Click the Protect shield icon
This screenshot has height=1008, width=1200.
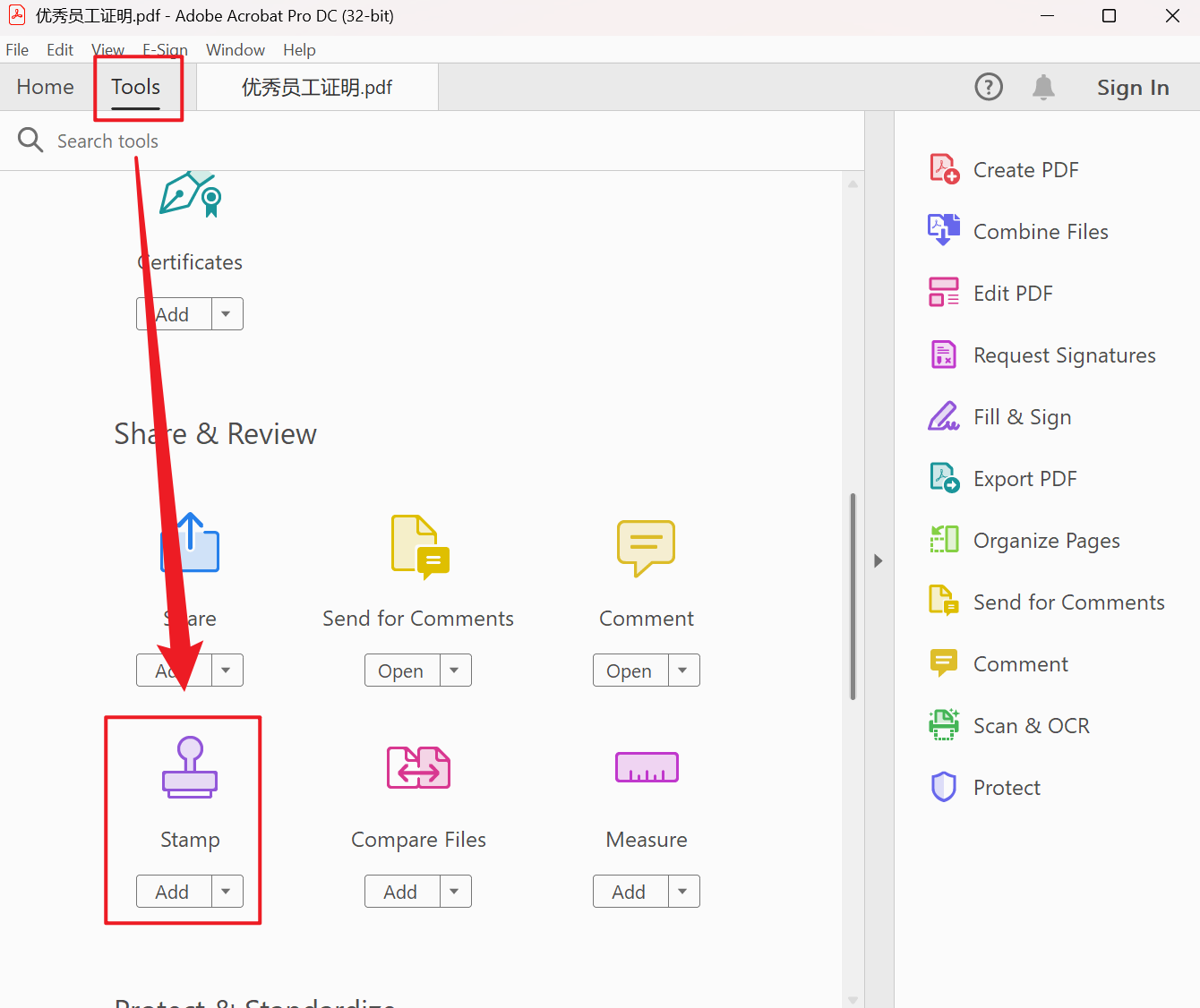[x=944, y=787]
